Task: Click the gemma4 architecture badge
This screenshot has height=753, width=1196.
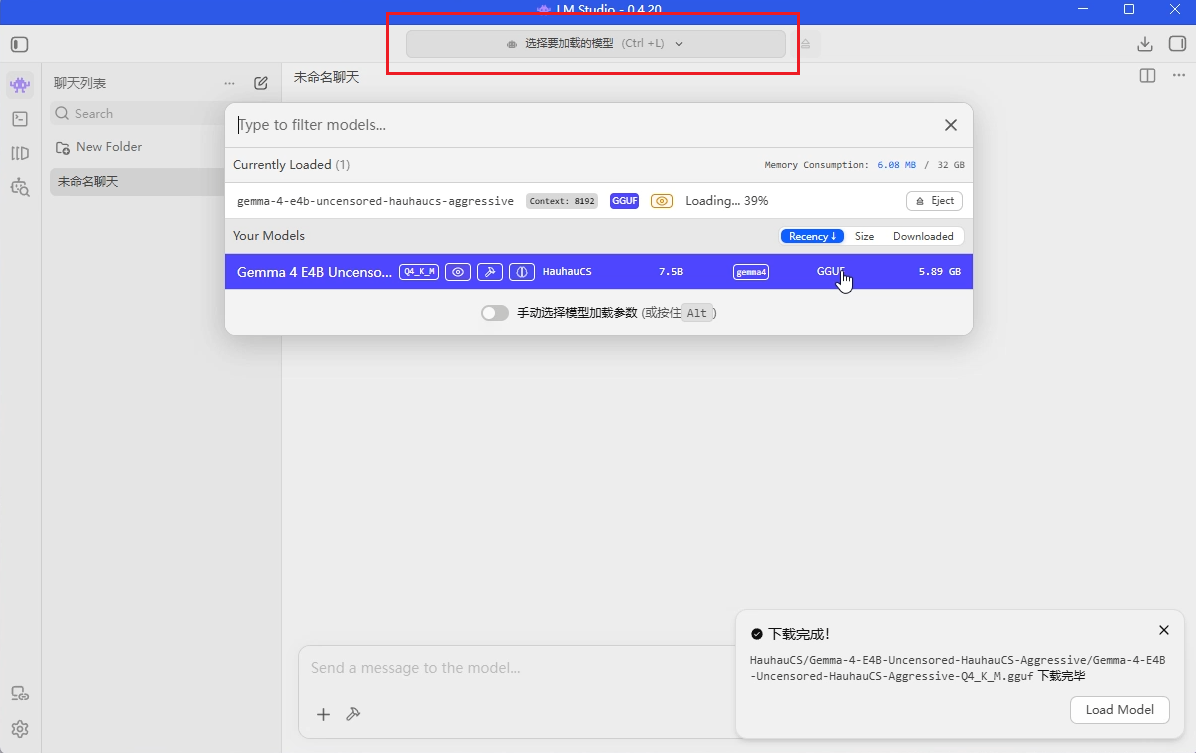Action: 751,272
